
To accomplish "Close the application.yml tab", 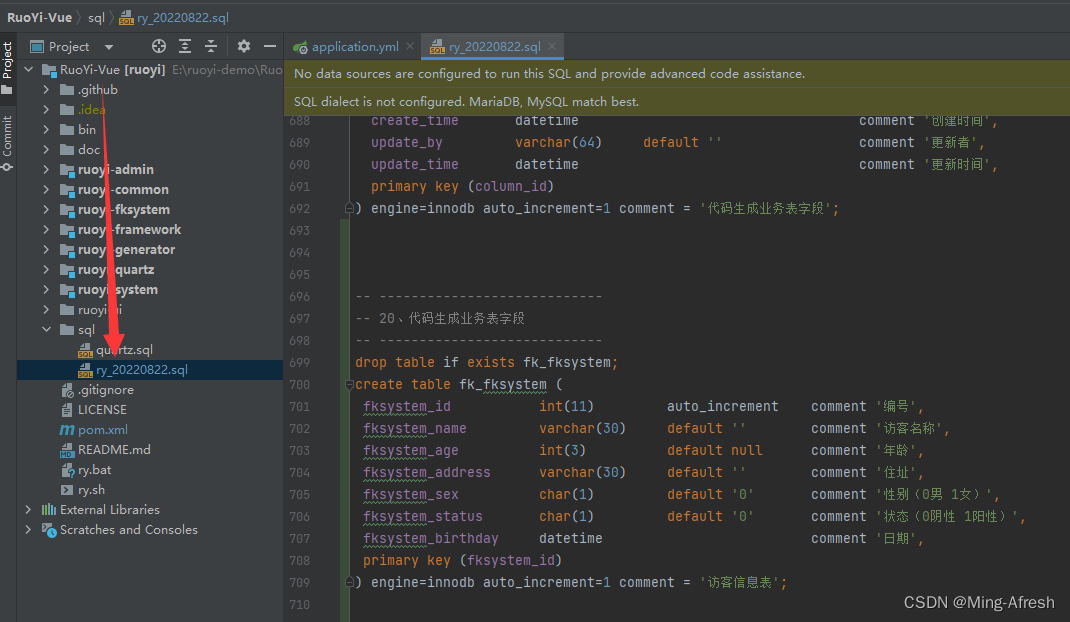I will 411,47.
